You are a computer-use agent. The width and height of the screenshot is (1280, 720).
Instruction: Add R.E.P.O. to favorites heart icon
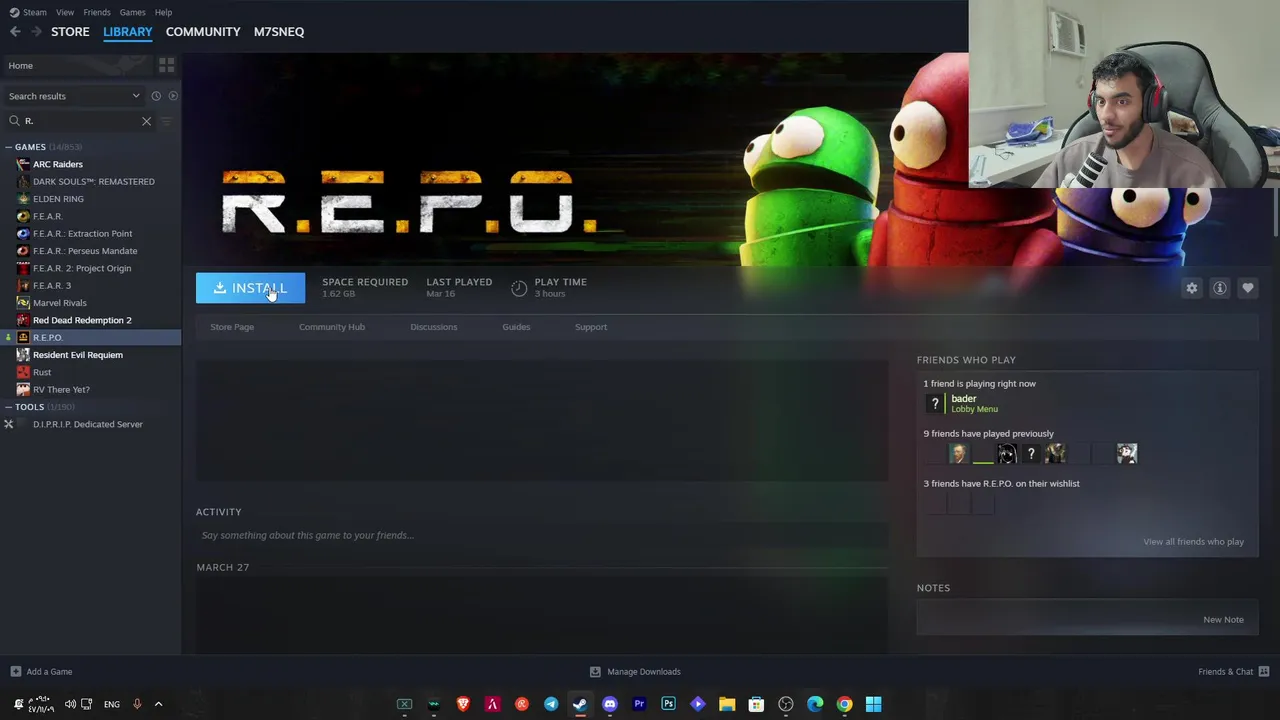point(1248,288)
